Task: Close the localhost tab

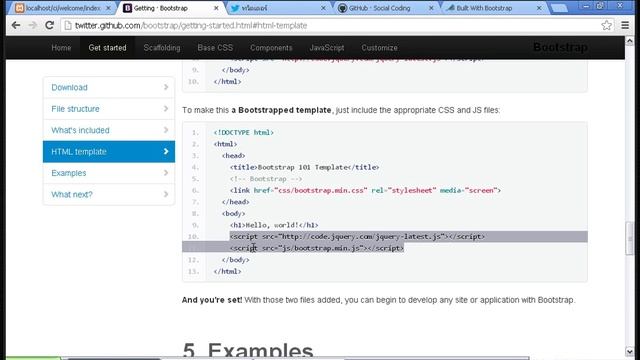Action: pos(108,8)
